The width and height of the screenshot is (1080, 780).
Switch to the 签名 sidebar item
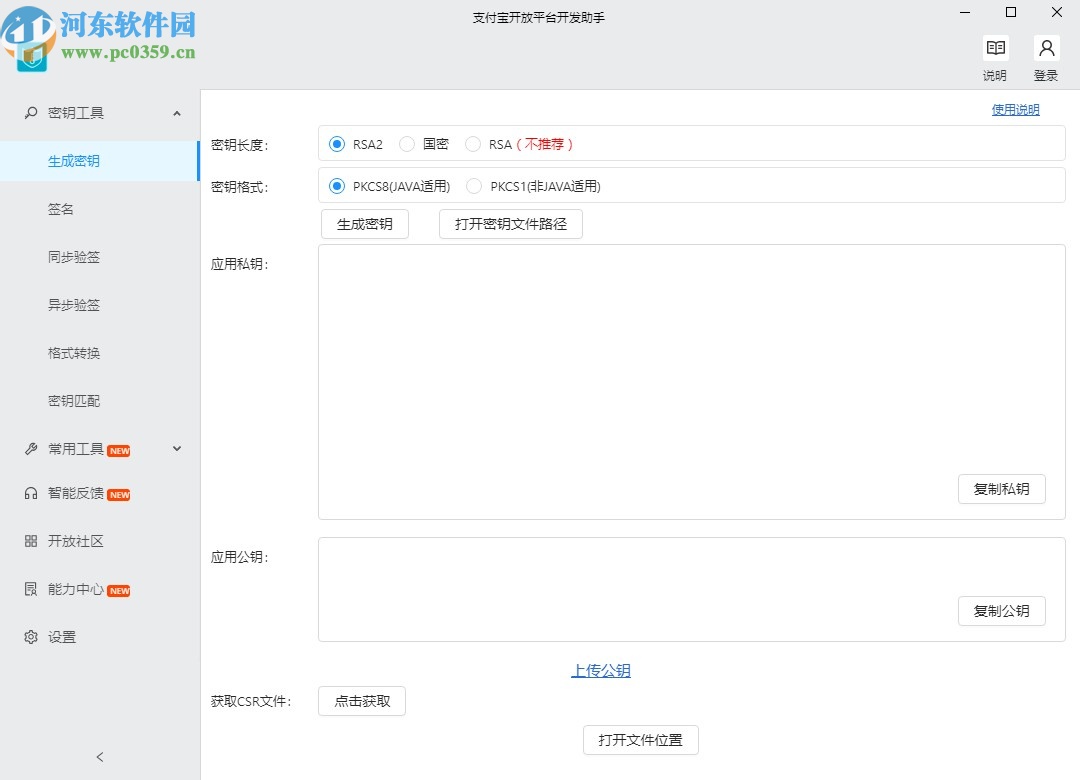coord(63,209)
